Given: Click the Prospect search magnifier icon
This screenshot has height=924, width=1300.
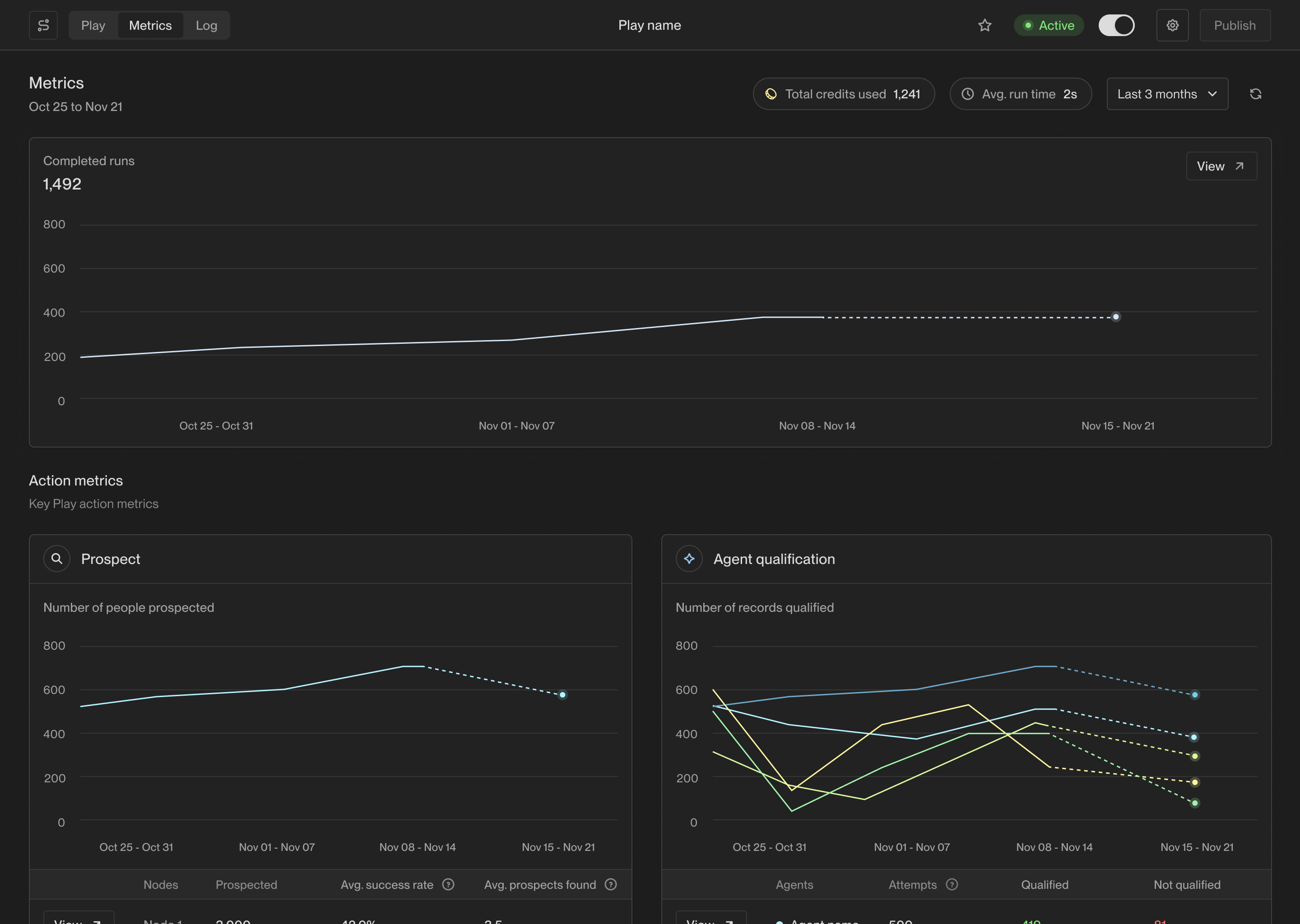Looking at the screenshot, I should tap(56, 559).
